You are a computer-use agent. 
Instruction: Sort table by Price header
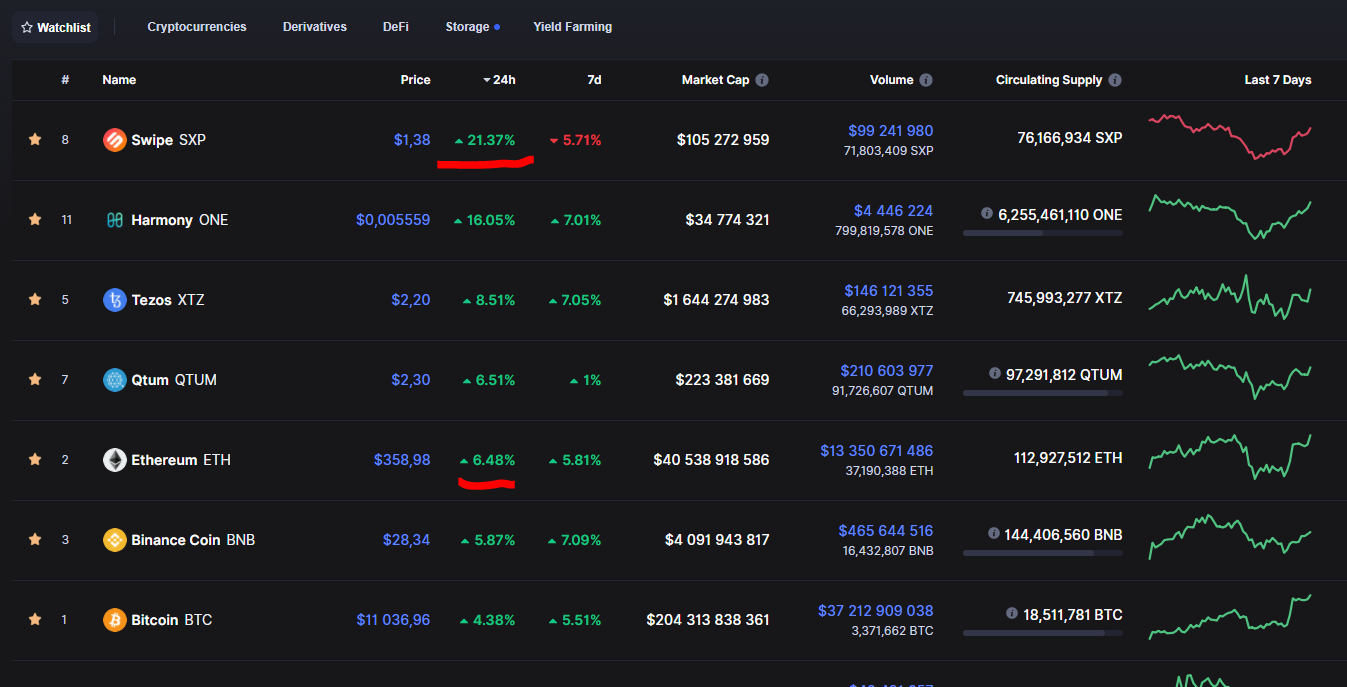coord(416,80)
